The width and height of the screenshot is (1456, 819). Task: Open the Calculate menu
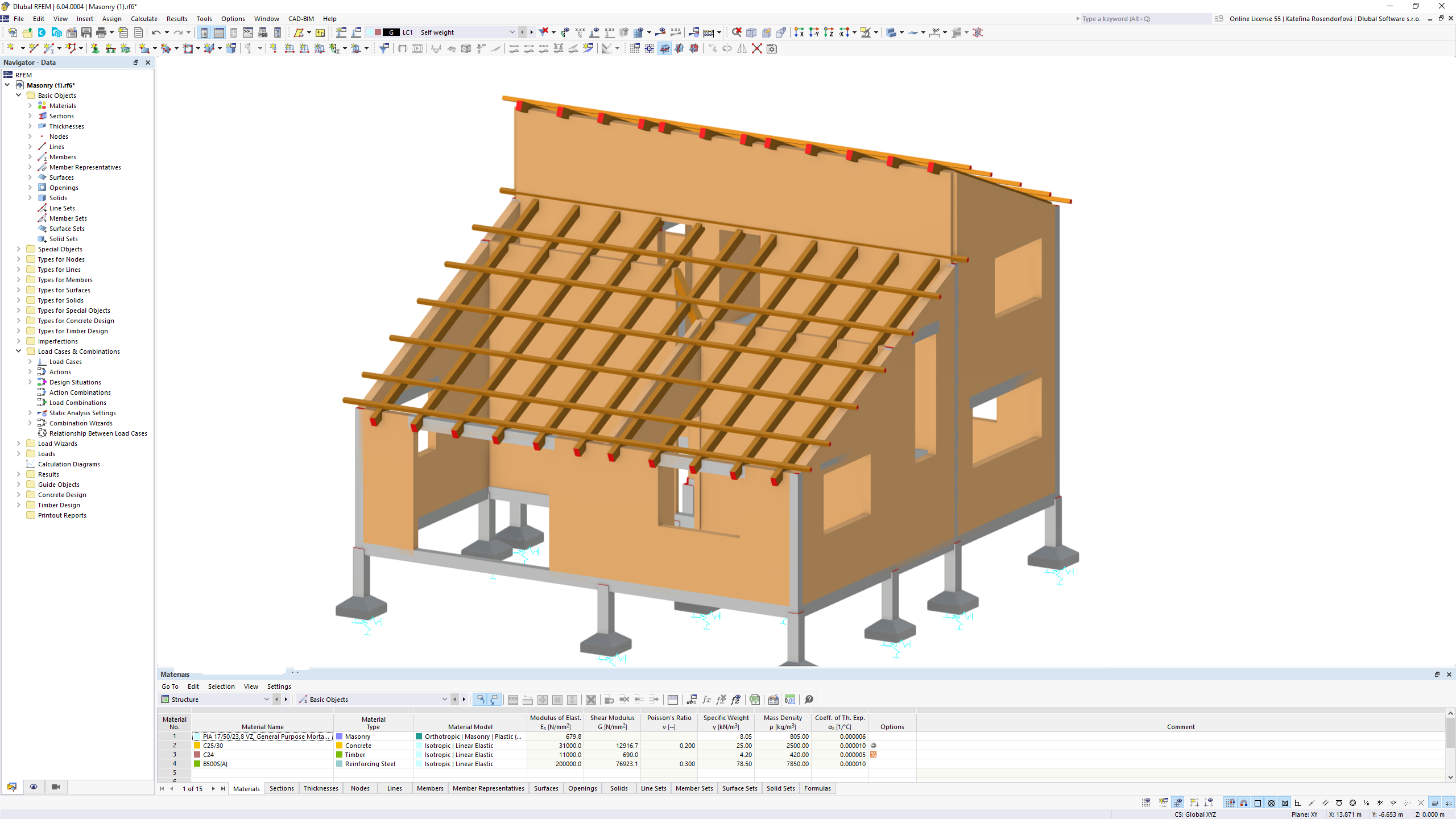point(145,18)
